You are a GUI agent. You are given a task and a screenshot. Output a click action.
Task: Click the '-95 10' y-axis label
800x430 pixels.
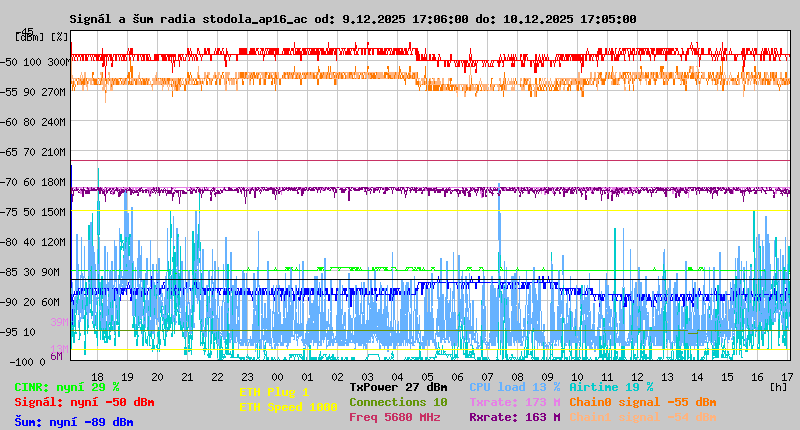(18, 332)
